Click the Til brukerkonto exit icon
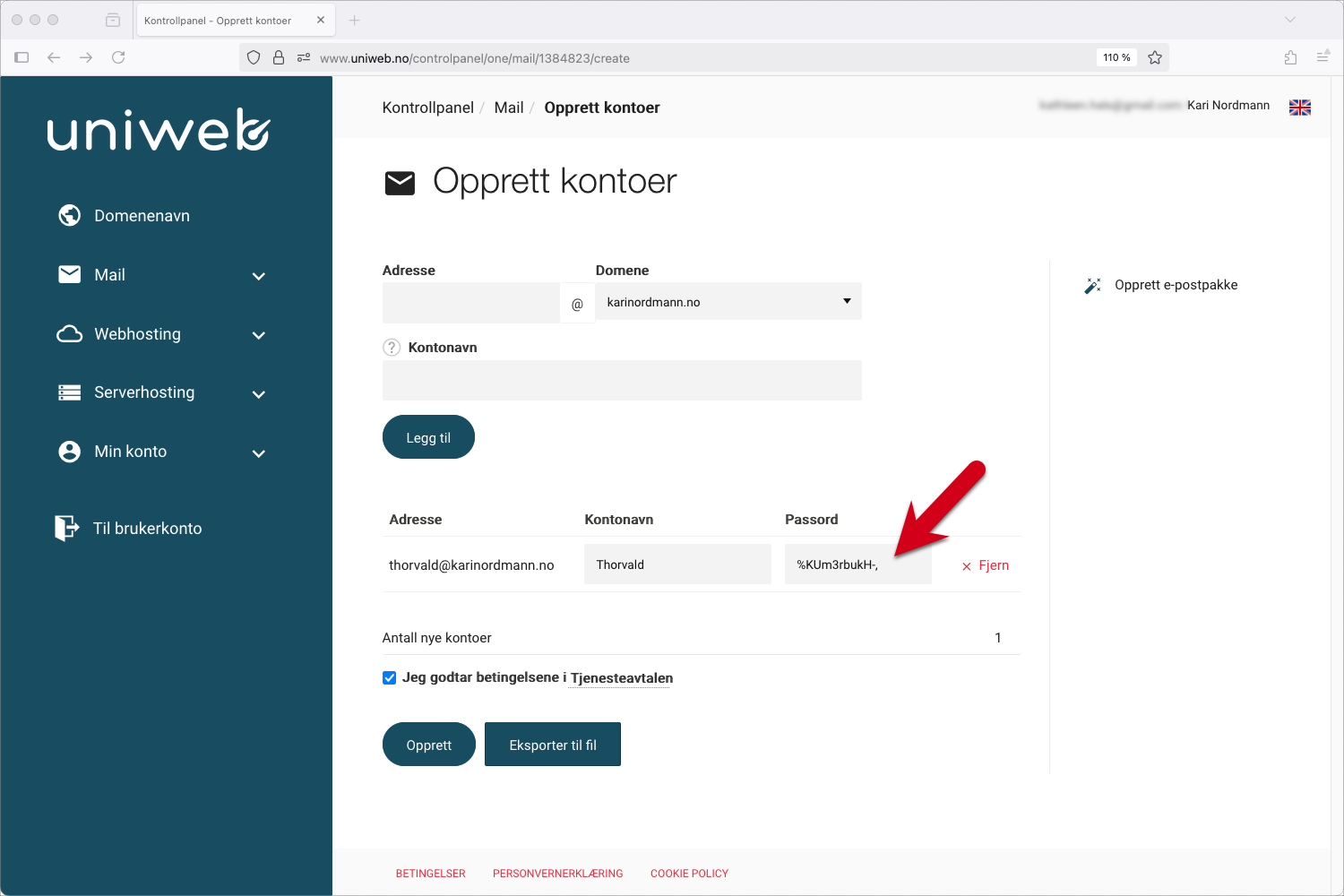Image resolution: width=1344 pixels, height=896 pixels. click(x=66, y=528)
